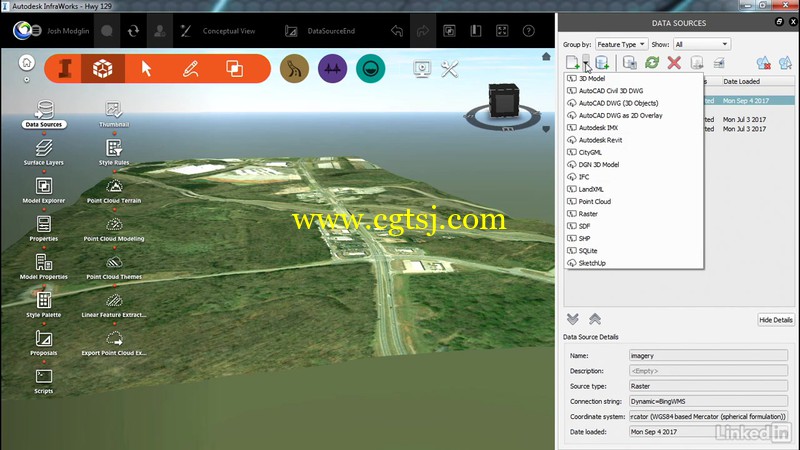Screen dimensions: 800x450
Task: Click the InfraWorks I-beam toolbar icon
Action: [65, 68]
